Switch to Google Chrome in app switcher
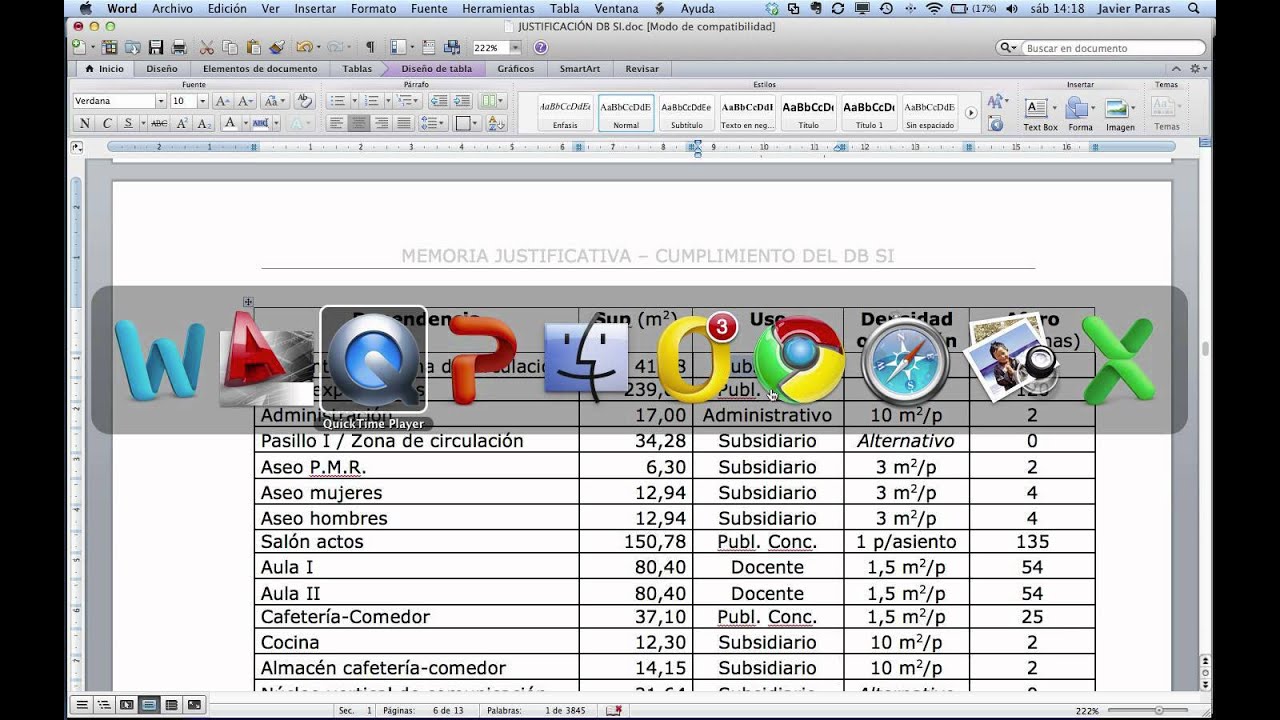1280x720 pixels. (799, 361)
